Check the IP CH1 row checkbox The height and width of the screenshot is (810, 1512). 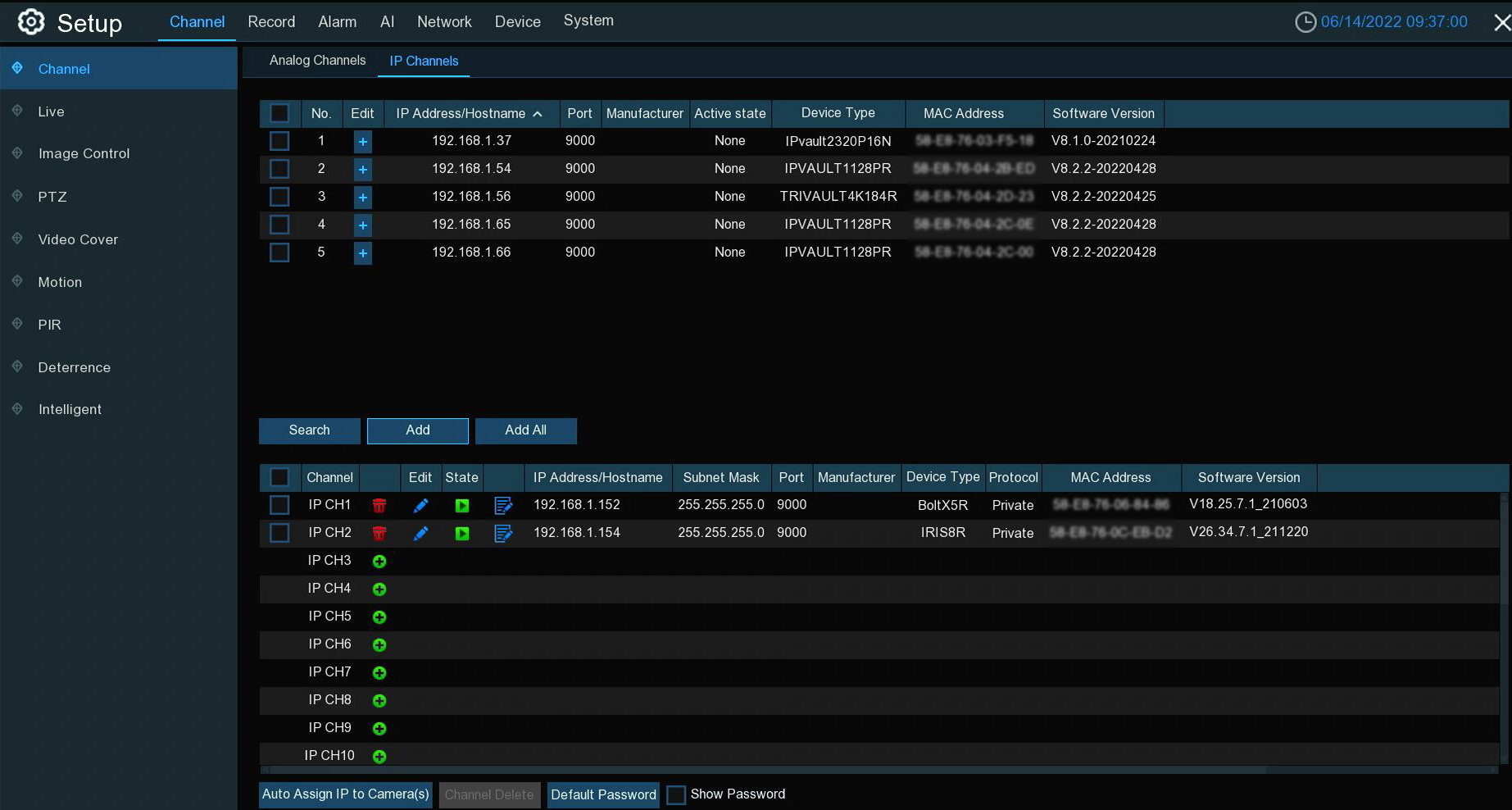tap(279, 505)
